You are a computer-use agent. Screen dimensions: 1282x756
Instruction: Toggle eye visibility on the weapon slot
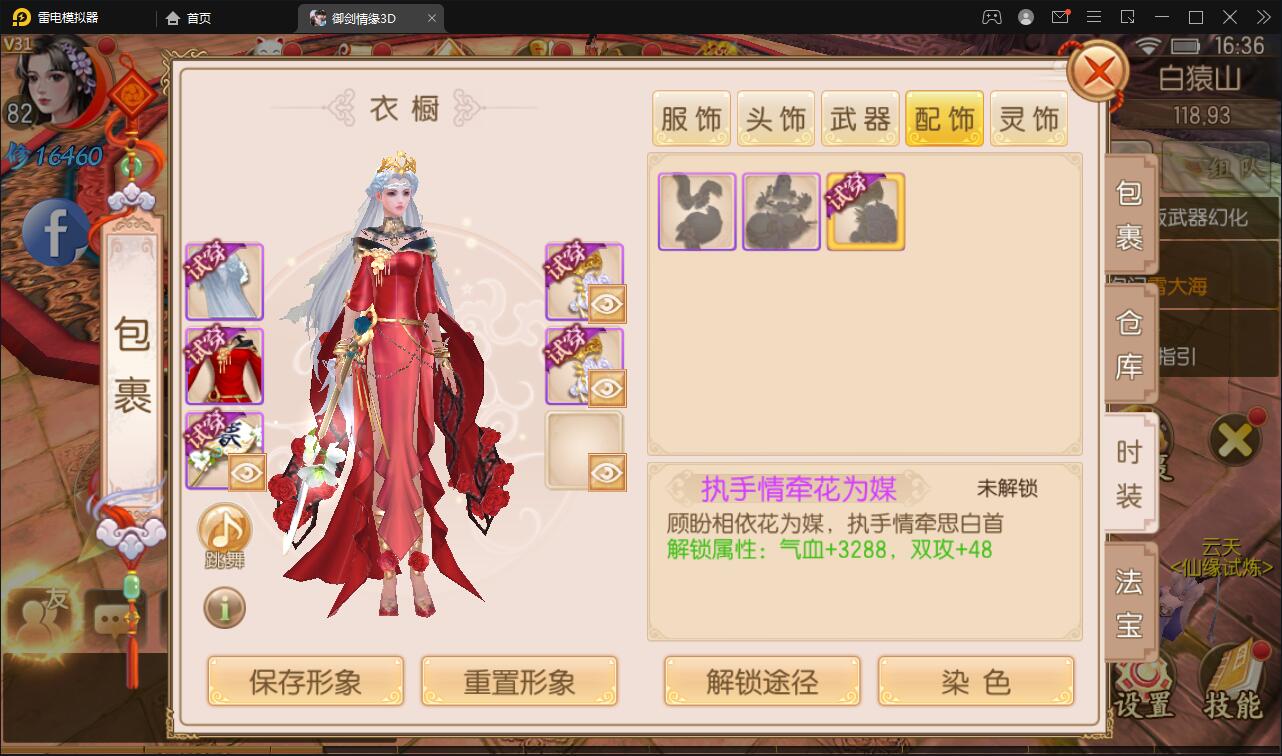point(247,472)
